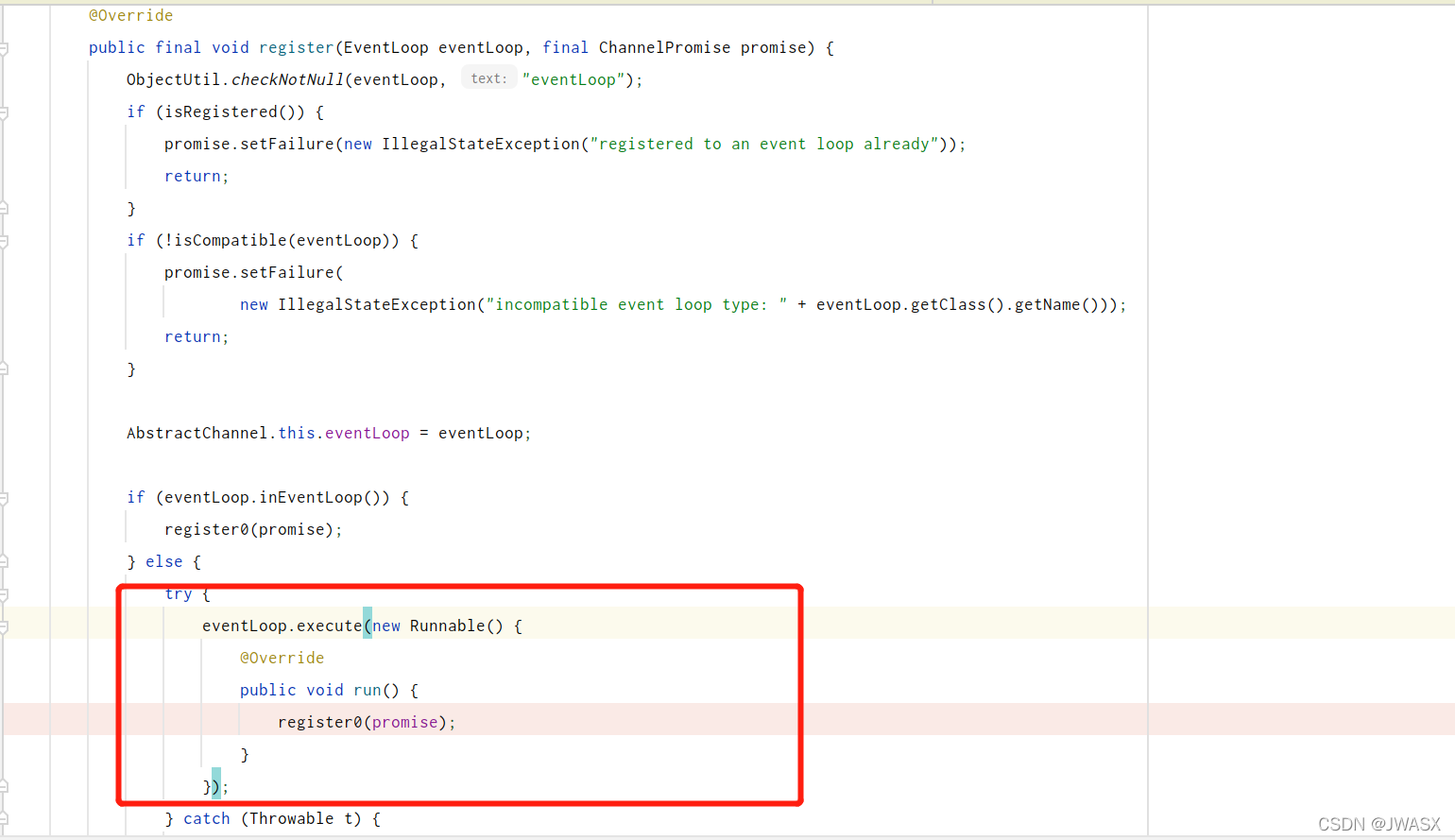This screenshot has width=1455, height=840.
Task: Click 'register0(promise);' inside run()
Action: coord(367,723)
